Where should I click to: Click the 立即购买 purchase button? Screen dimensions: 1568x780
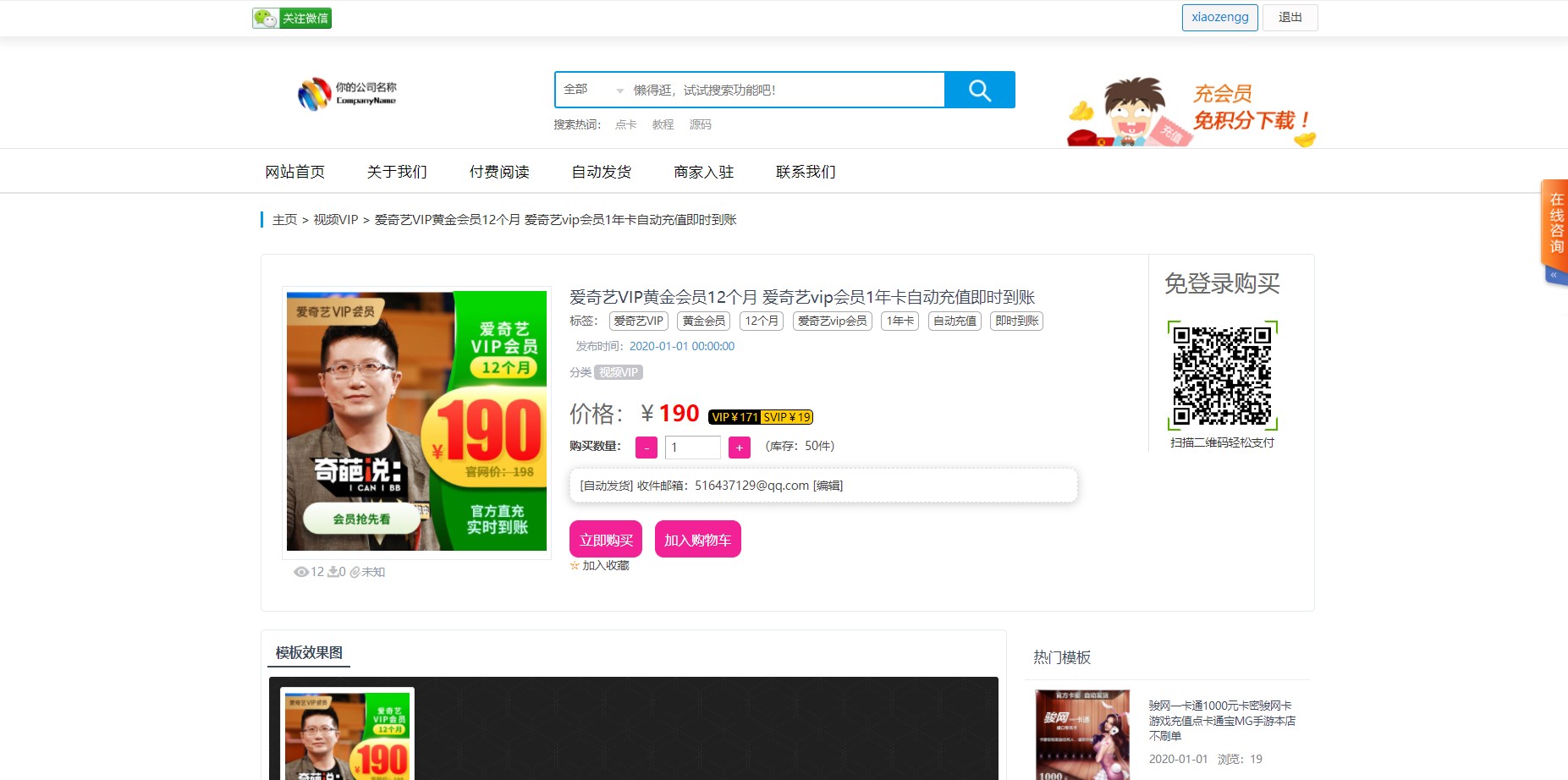pos(606,539)
